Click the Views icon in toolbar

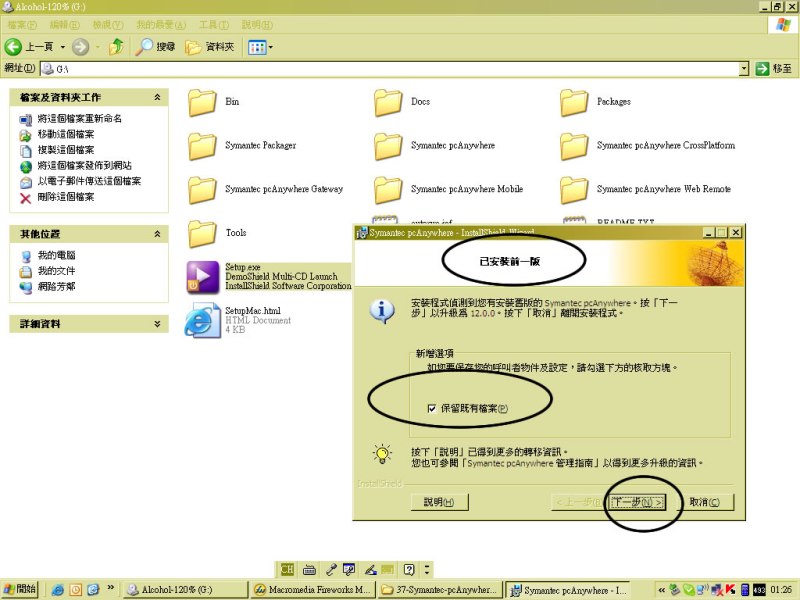click(257, 47)
